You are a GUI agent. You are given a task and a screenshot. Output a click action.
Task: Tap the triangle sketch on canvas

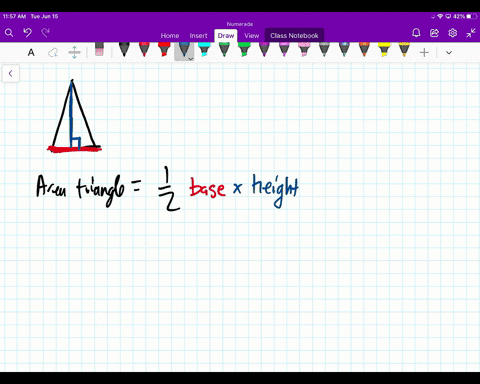(x=74, y=116)
